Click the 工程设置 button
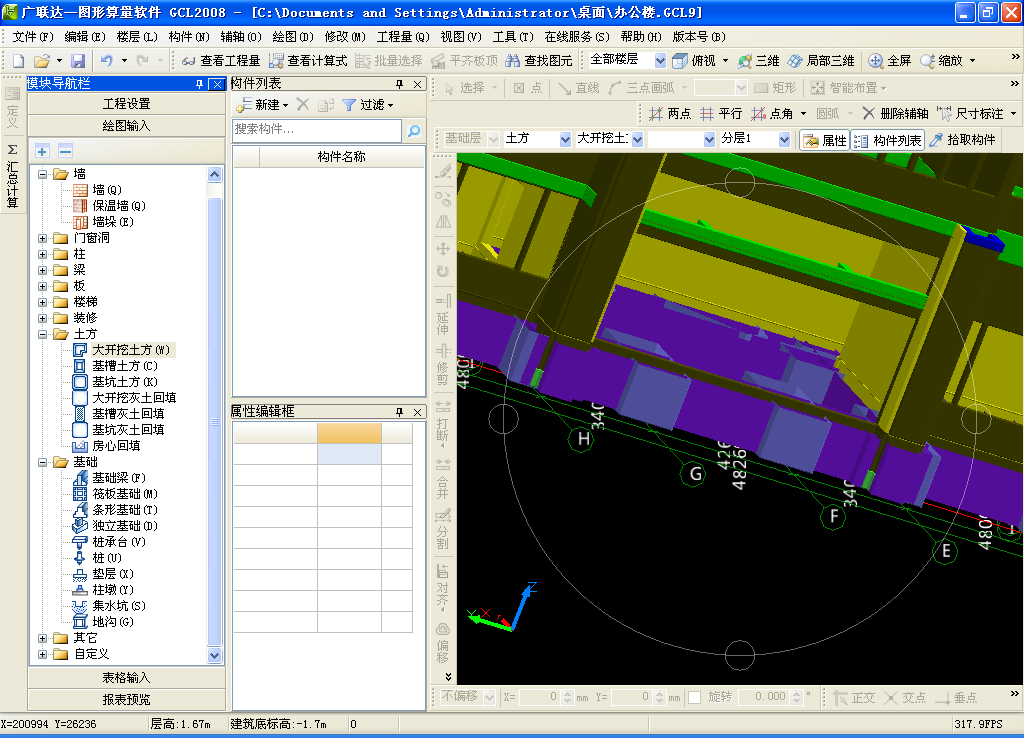 coord(127,104)
